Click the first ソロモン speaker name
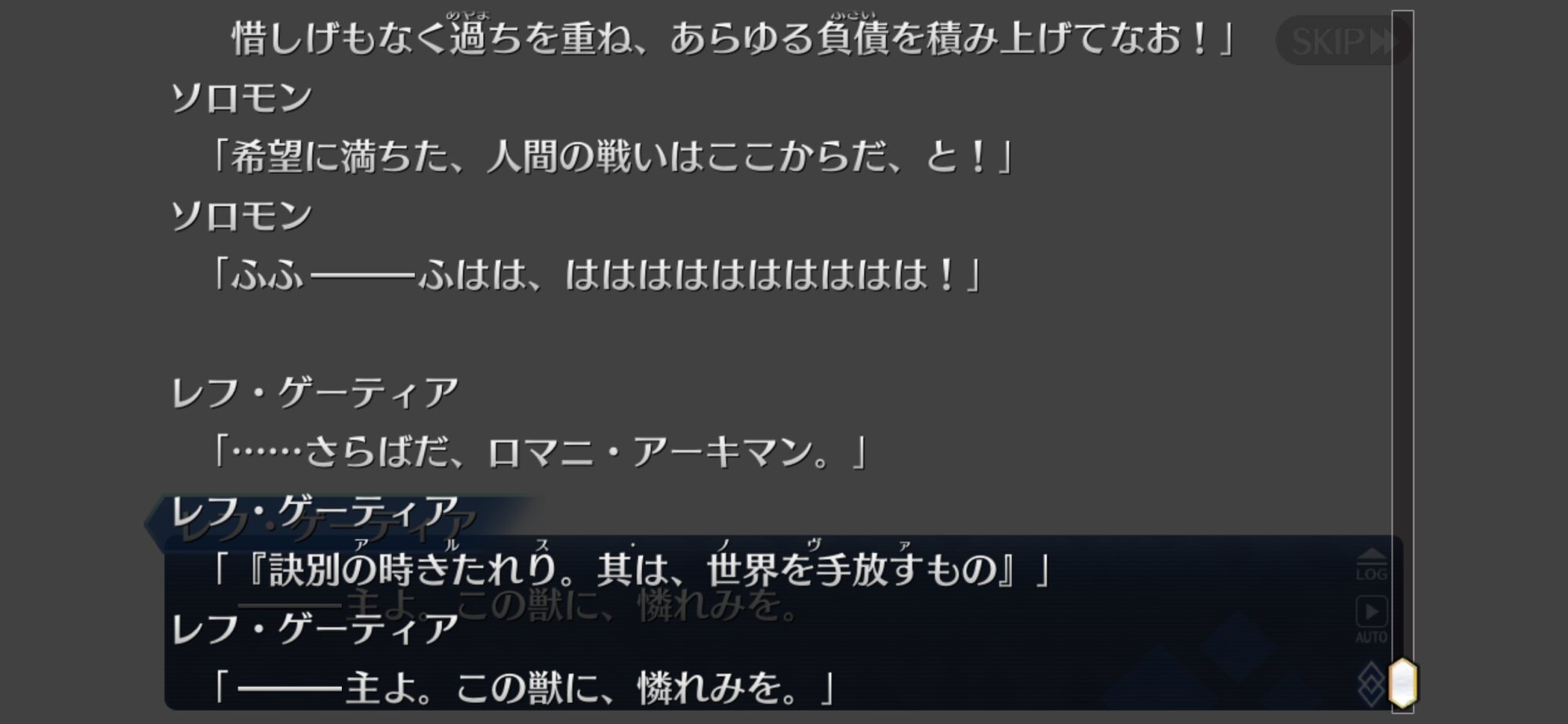The image size is (1568, 724). pos(241,98)
